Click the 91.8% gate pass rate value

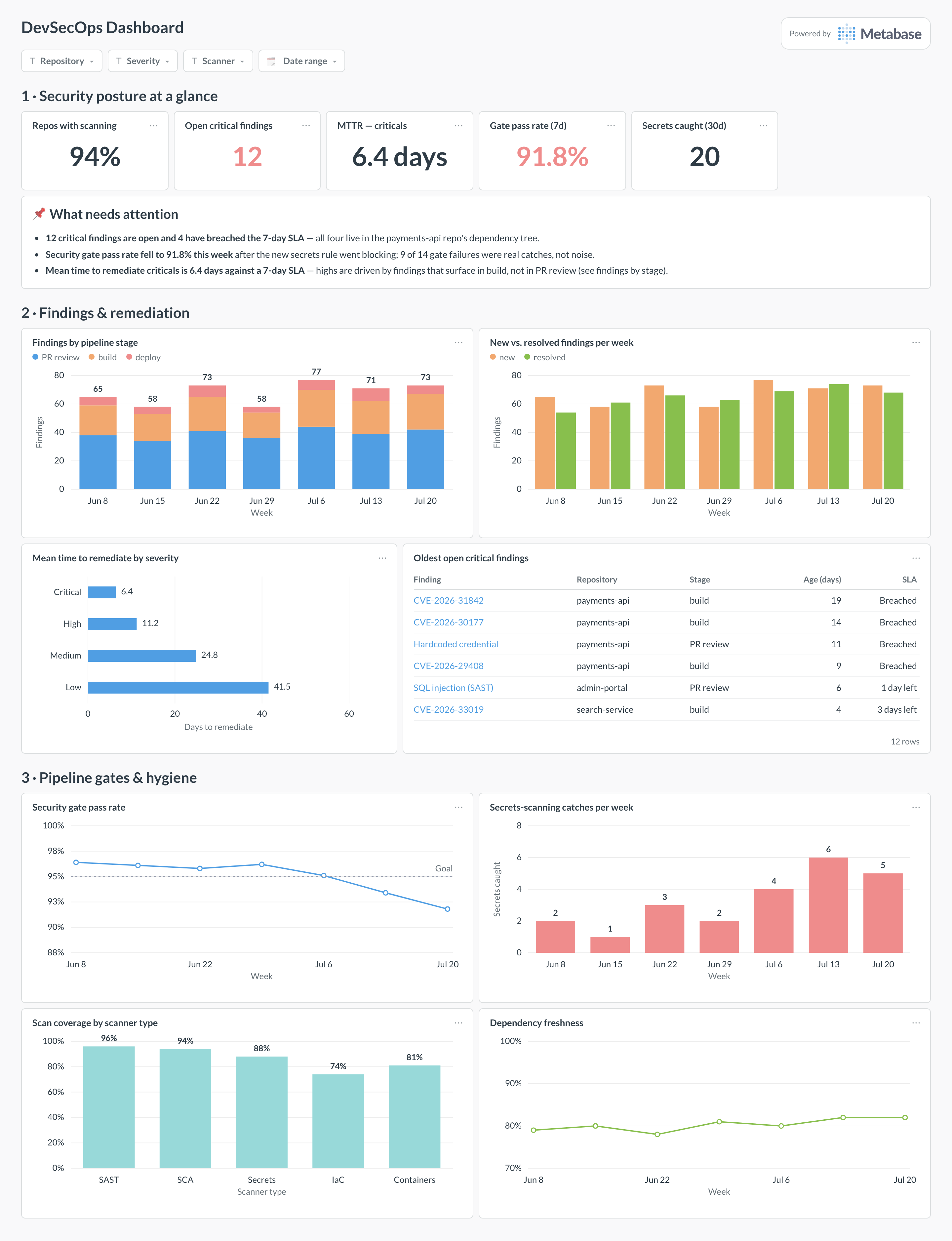(x=552, y=157)
